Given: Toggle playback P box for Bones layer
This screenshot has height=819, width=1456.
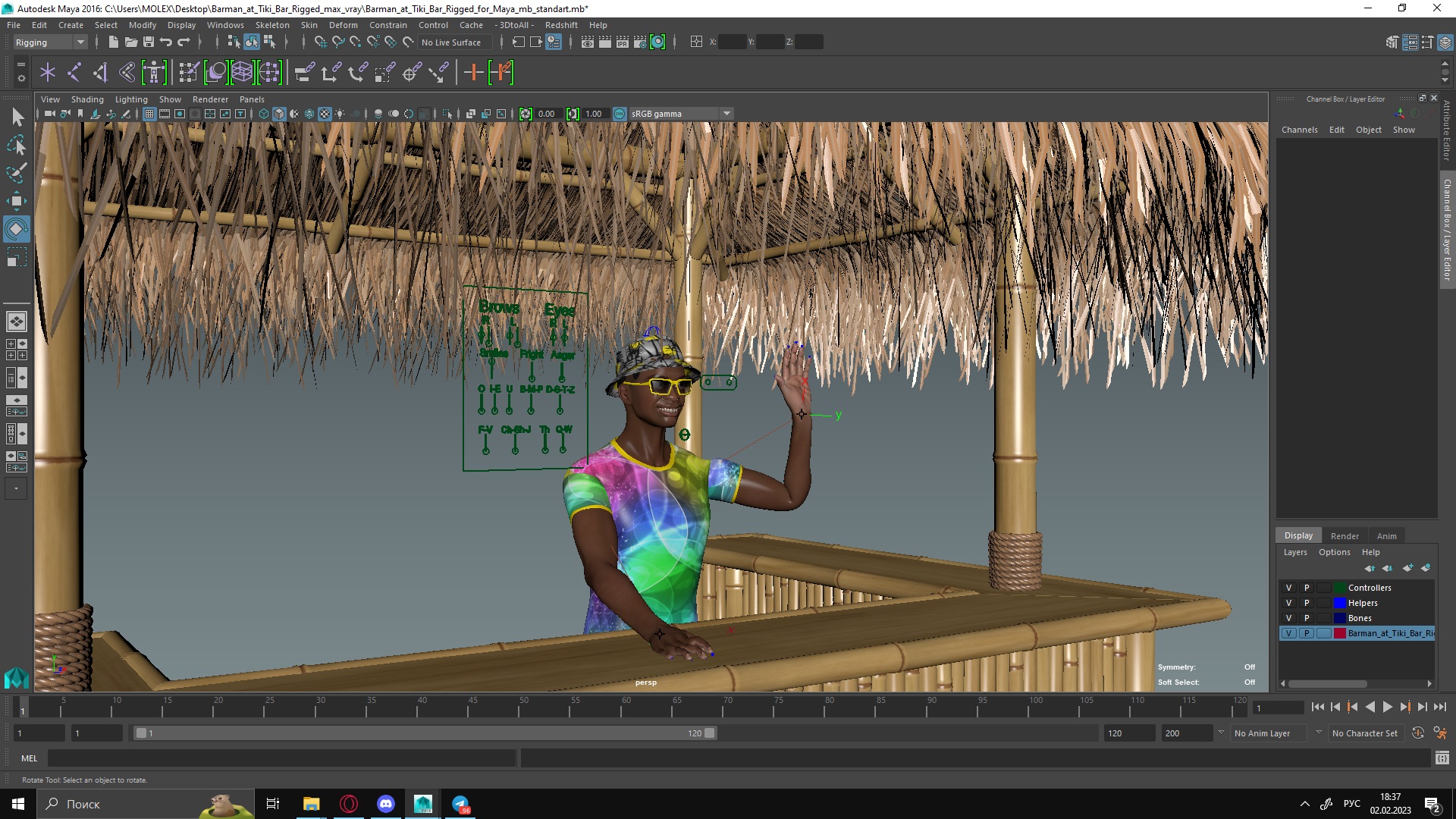Looking at the screenshot, I should 1306,618.
